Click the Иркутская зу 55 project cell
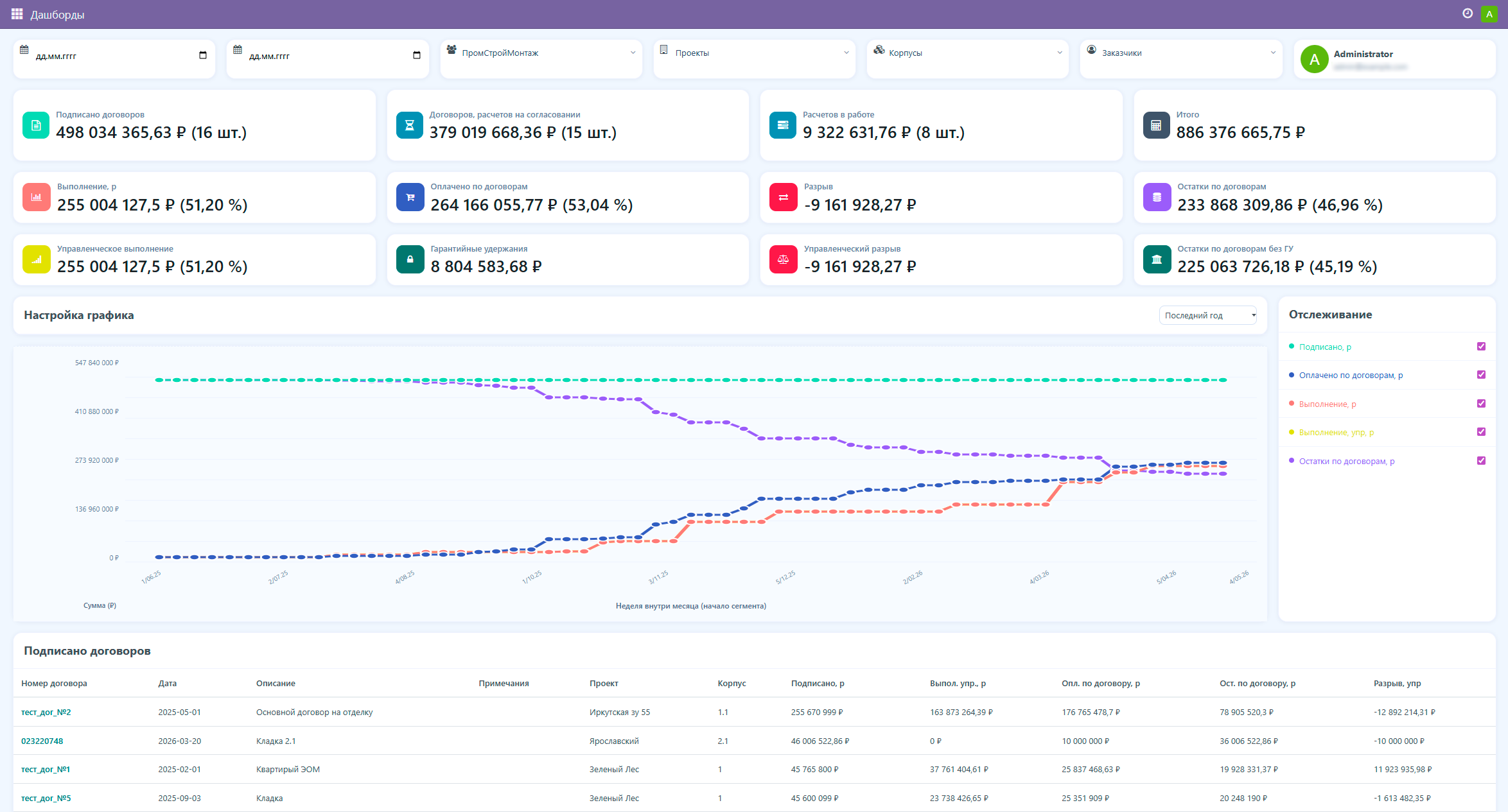 click(620, 712)
